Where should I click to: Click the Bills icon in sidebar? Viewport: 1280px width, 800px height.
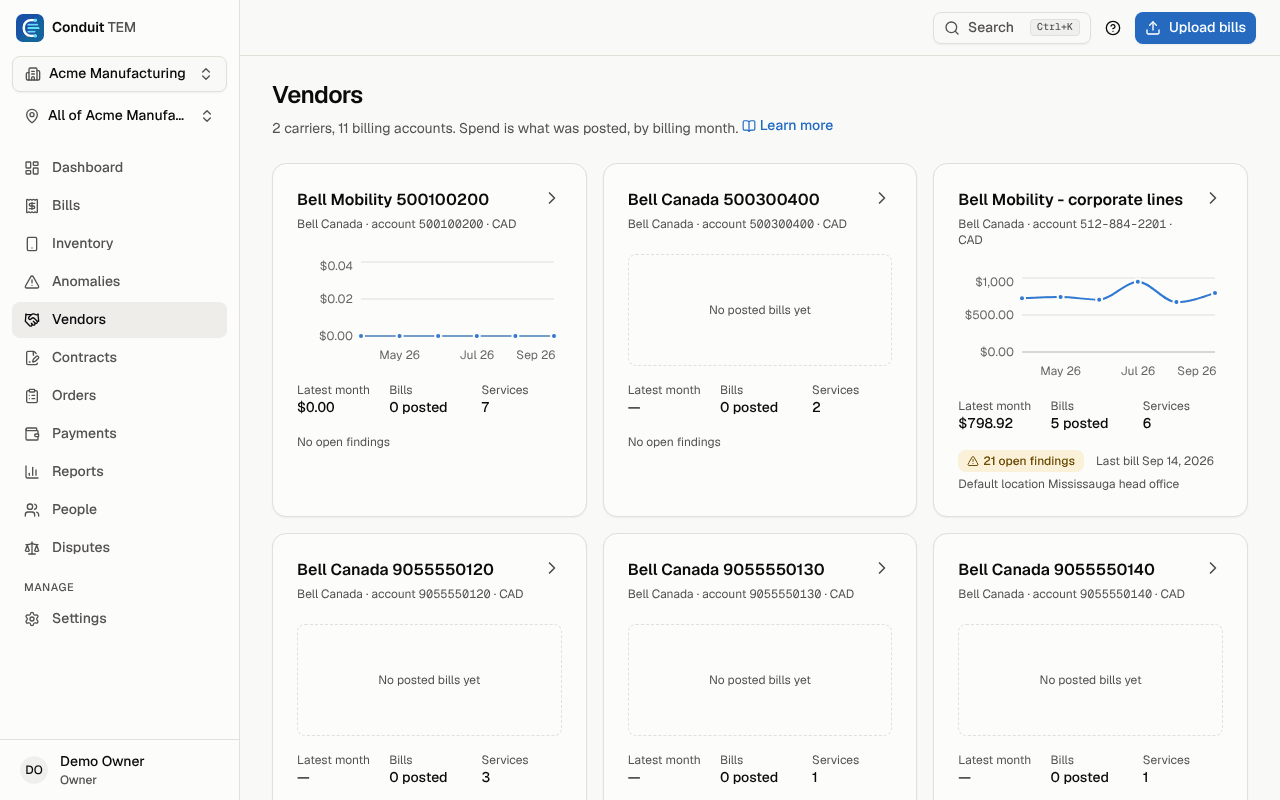(32, 206)
